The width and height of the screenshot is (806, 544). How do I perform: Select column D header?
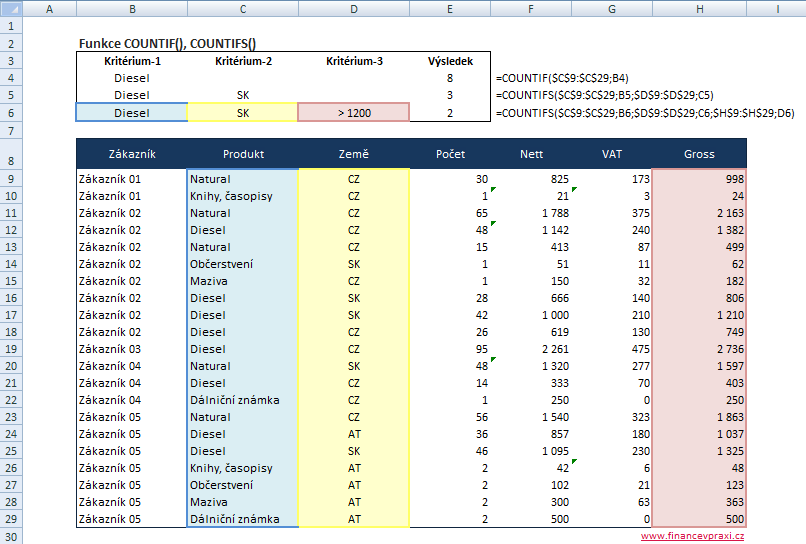(x=354, y=9)
